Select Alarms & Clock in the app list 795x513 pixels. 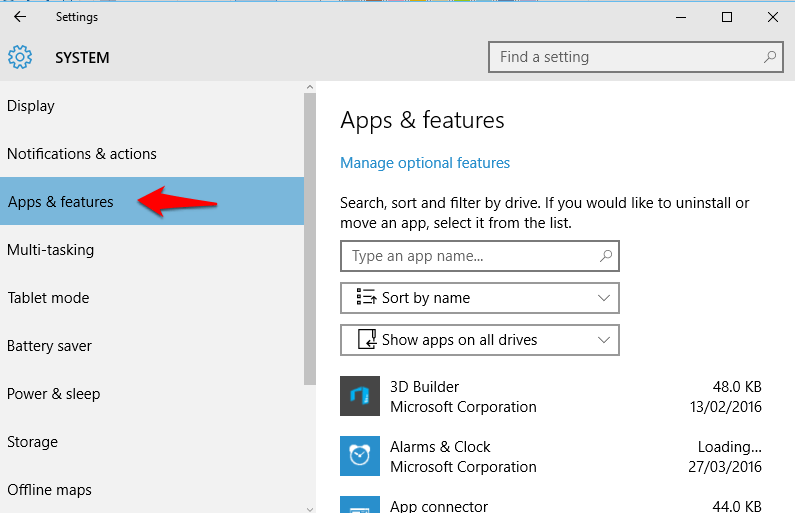(x=551, y=456)
